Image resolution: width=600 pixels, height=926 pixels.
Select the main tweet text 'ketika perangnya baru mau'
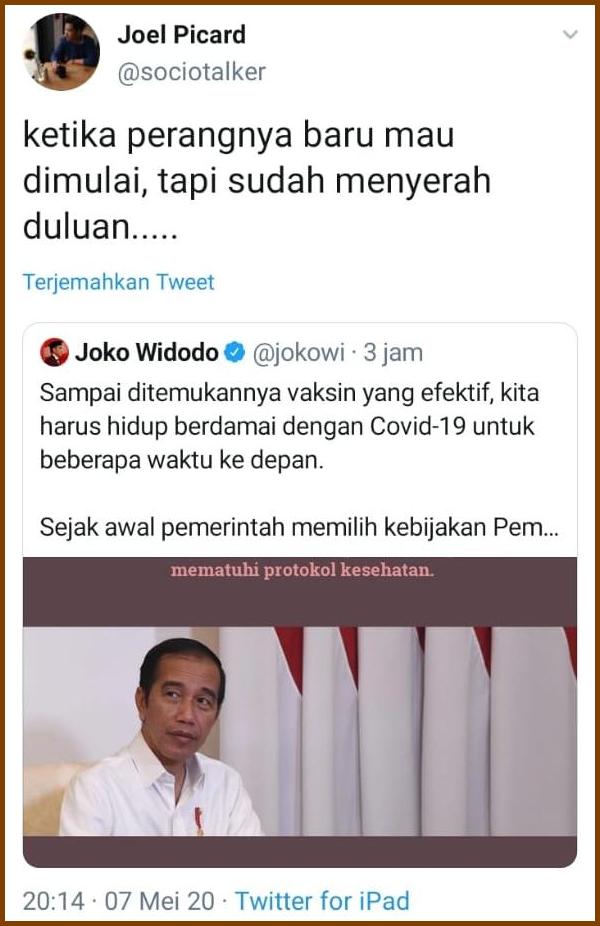[238, 135]
